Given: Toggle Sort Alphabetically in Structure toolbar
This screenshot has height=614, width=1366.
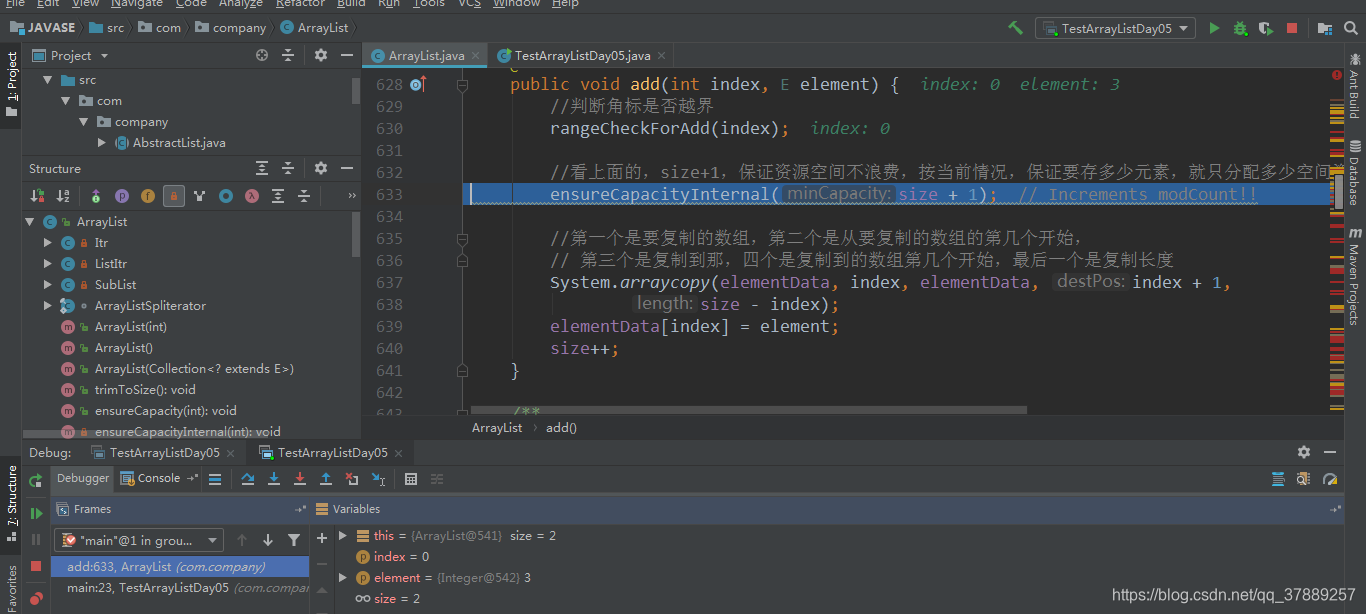Looking at the screenshot, I should point(63,196).
